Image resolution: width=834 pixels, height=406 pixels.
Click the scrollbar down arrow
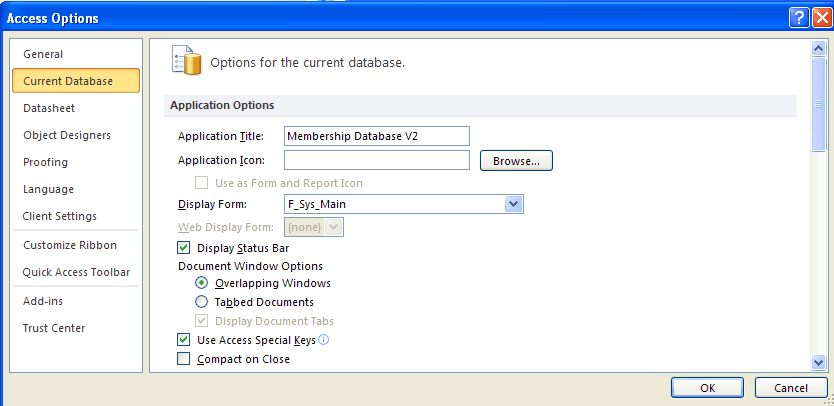click(x=819, y=363)
